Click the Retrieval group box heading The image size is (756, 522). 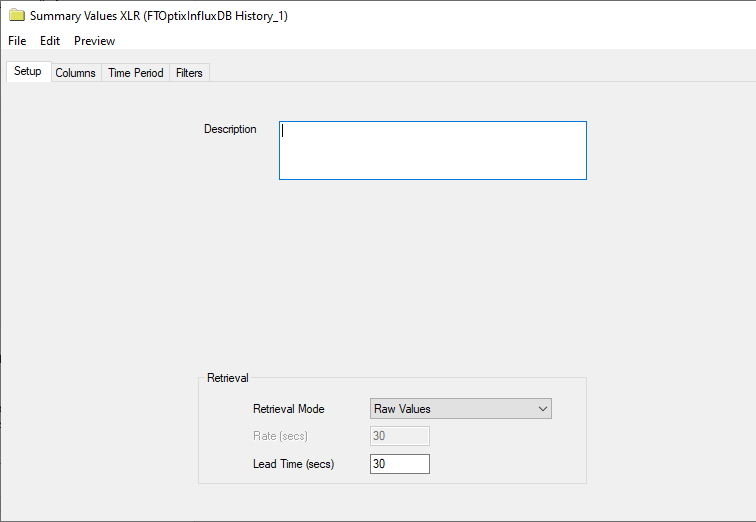pos(228,378)
